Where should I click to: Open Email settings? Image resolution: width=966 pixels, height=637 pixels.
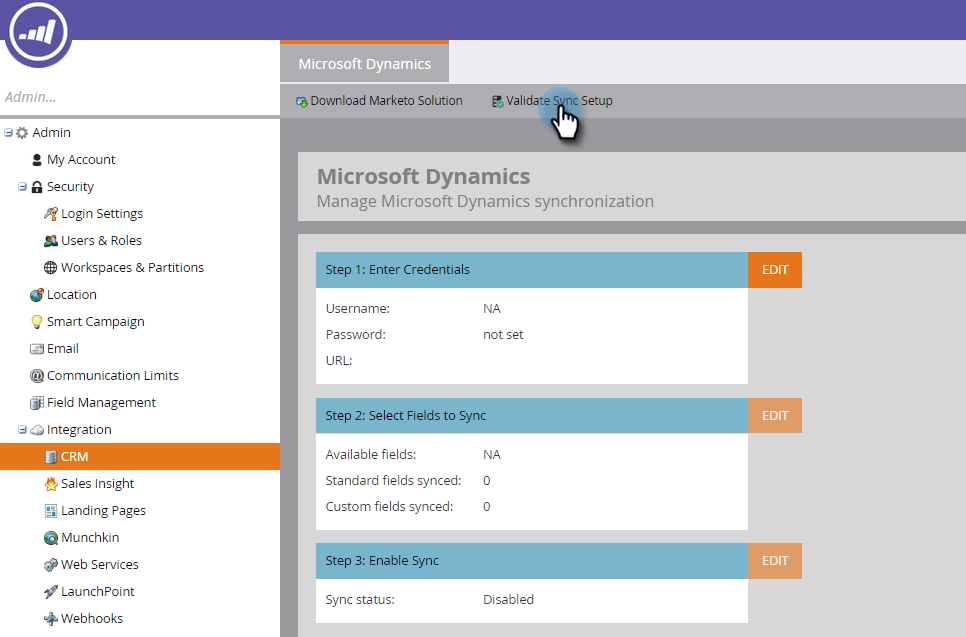pyautogui.click(x=63, y=349)
